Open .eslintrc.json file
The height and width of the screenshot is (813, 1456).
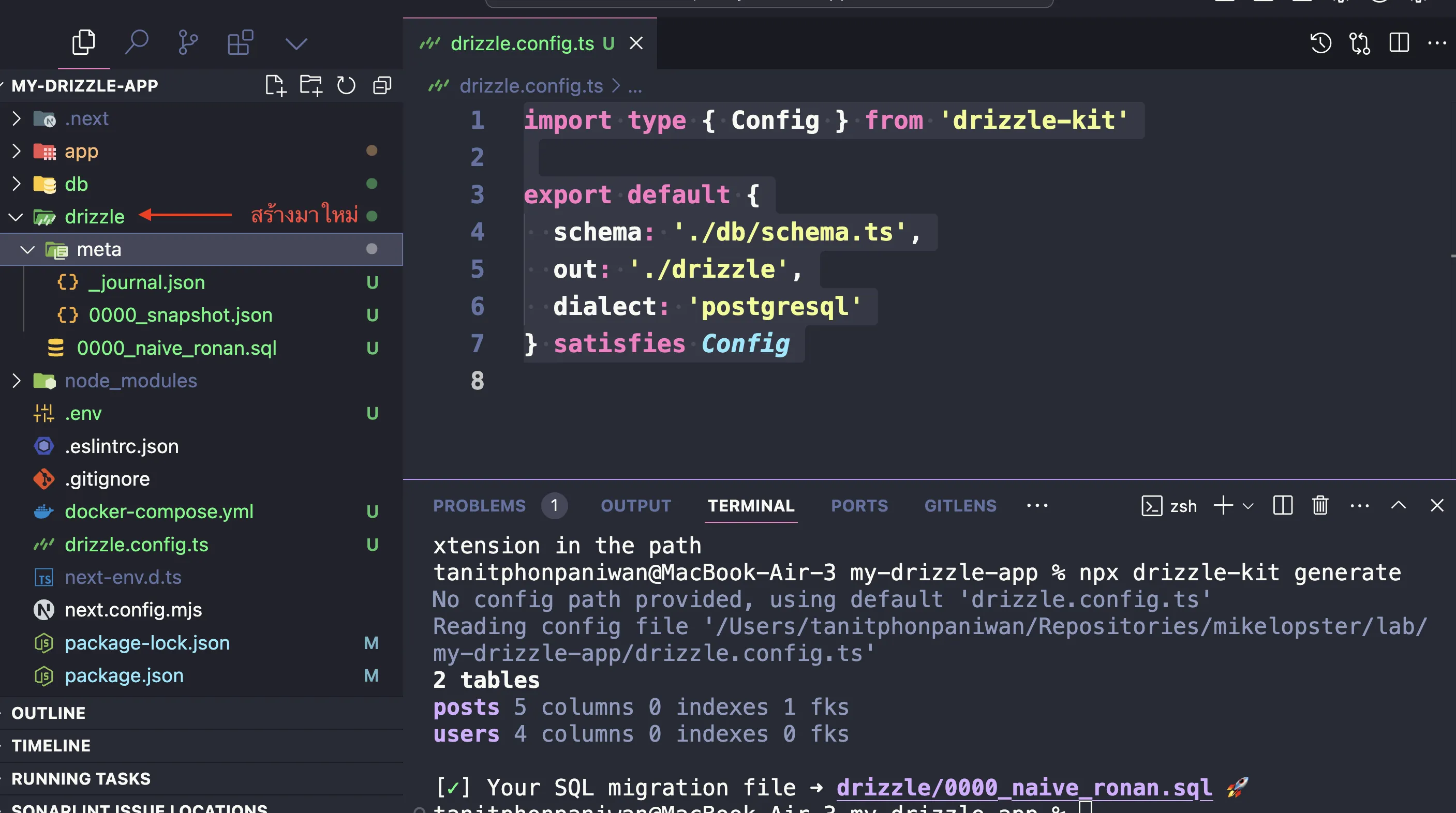[x=201, y=446]
